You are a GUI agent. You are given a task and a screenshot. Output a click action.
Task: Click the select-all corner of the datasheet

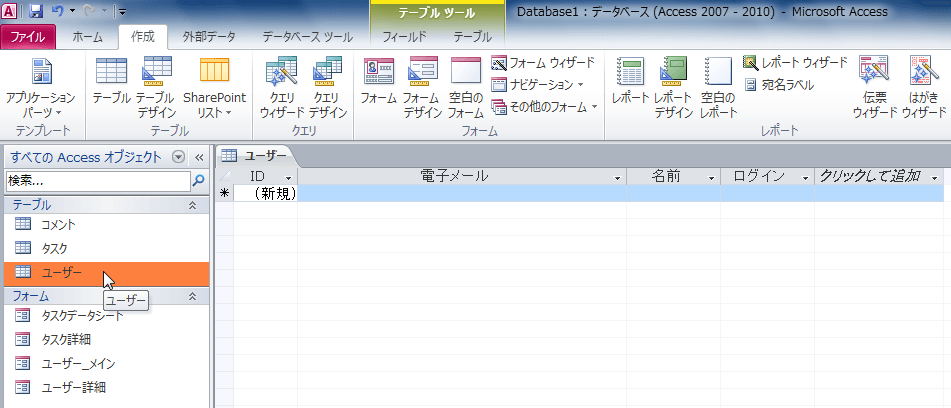coord(224,176)
